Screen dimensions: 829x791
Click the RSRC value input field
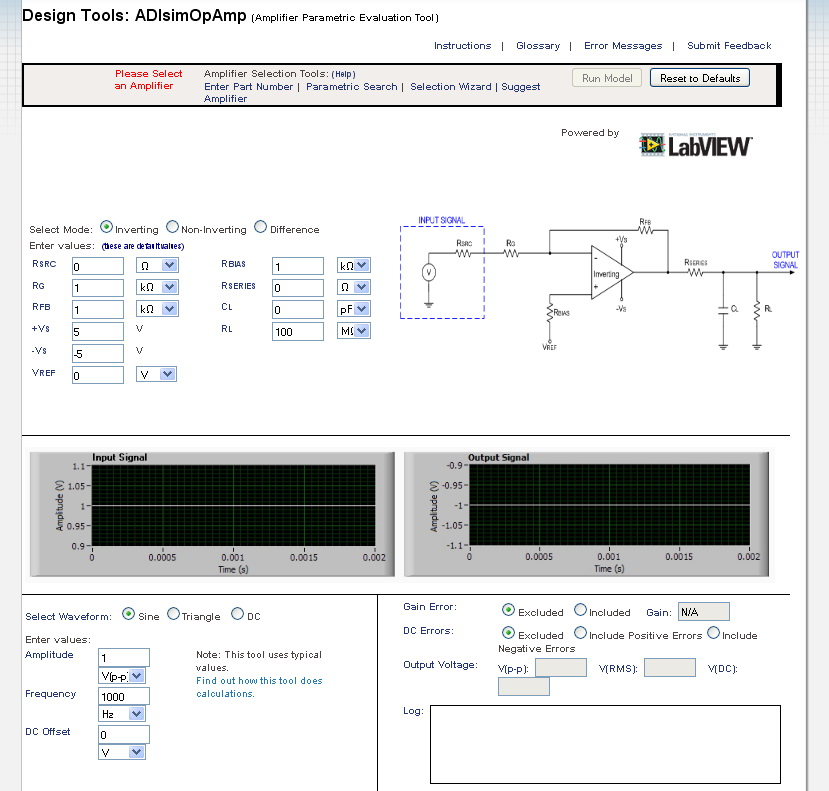98,266
